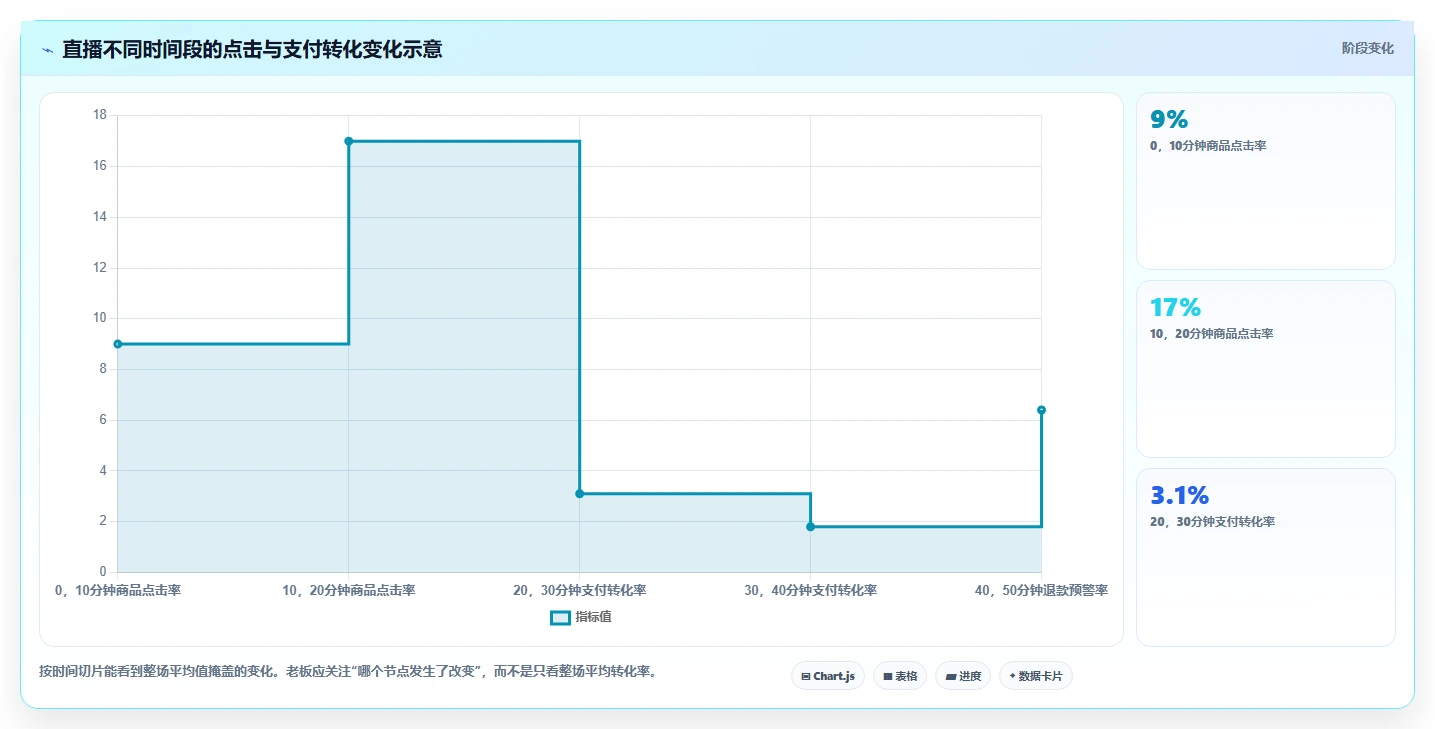This screenshot has height=729, width=1435.
Task: Select the Chart.js tag
Action: [x=828, y=676]
